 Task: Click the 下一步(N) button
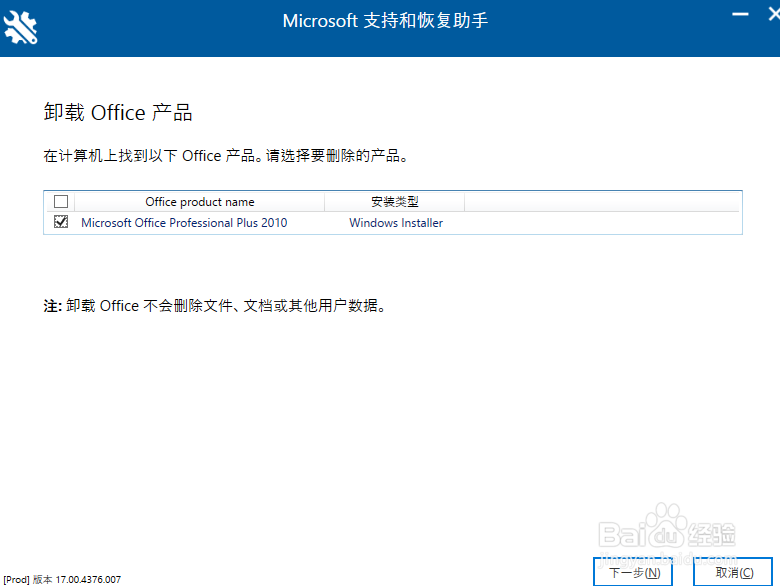coord(633,573)
